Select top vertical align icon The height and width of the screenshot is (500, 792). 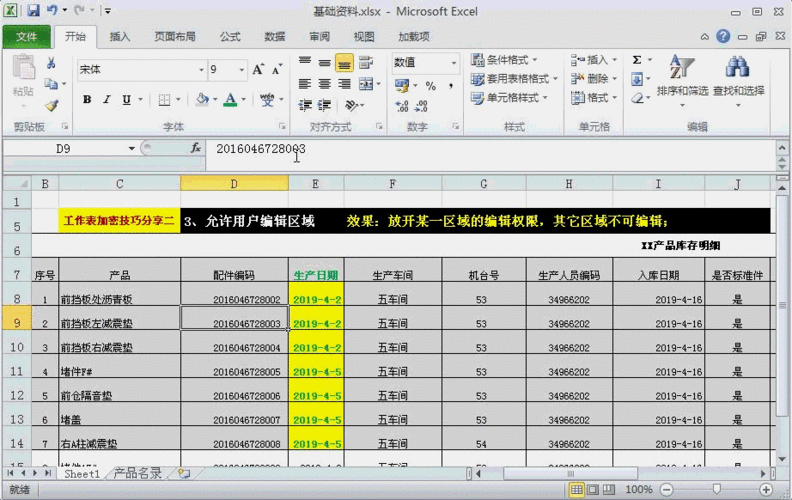(305, 62)
